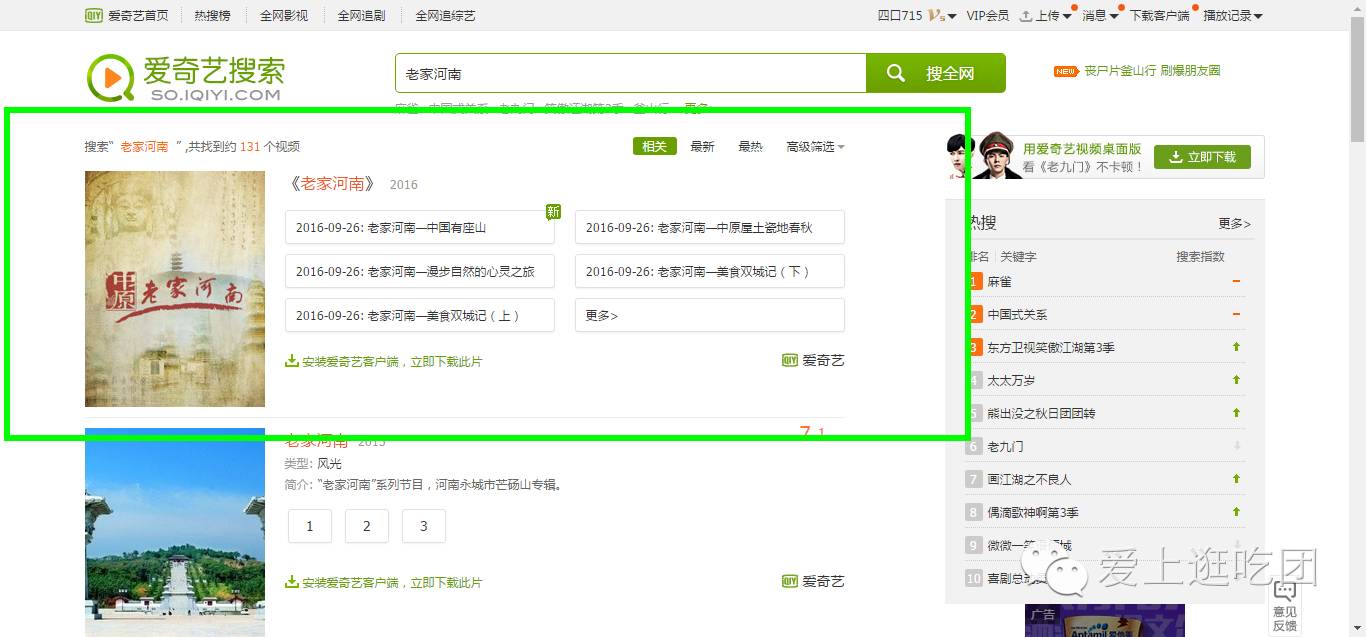Click the advertisement banner below hot search
1366x637 pixels.
coord(1105,620)
